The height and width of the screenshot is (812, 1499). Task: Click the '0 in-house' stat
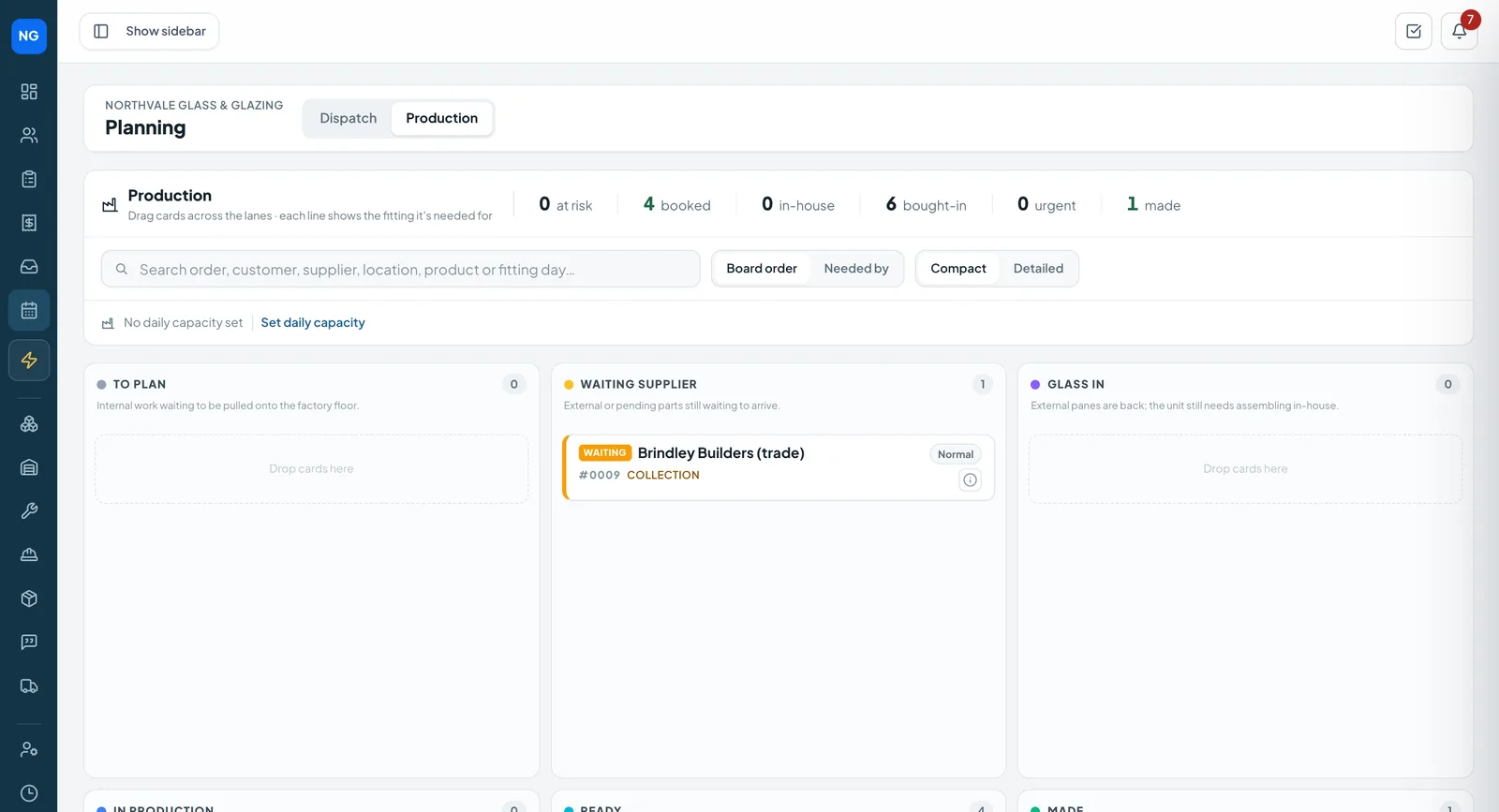797,204
